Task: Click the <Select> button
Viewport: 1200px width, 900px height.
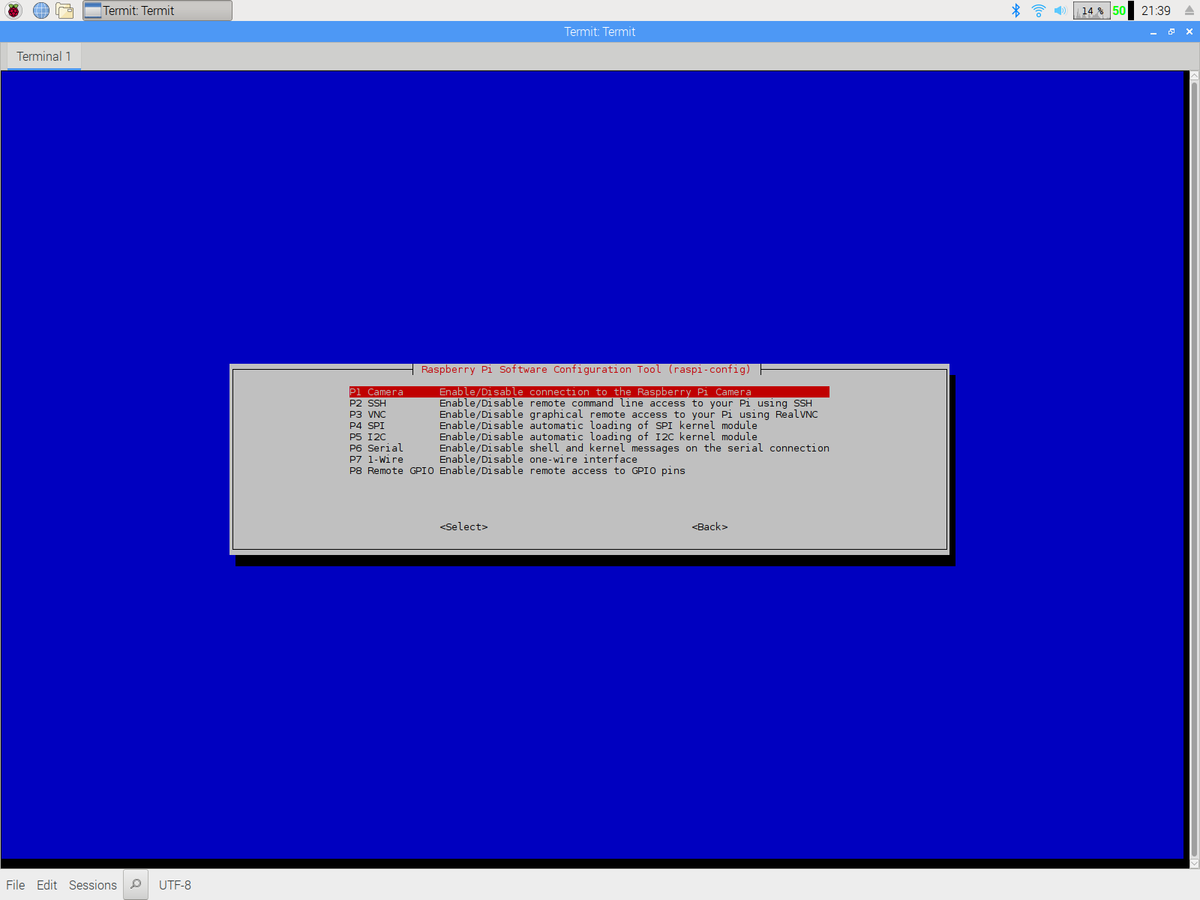Action: coord(464,527)
